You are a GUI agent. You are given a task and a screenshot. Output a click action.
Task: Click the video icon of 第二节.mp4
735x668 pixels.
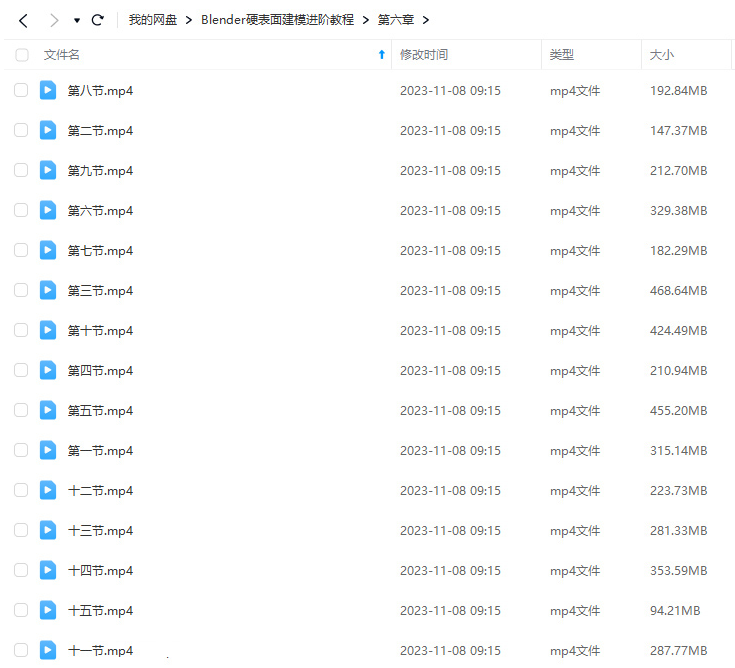pyautogui.click(x=48, y=130)
